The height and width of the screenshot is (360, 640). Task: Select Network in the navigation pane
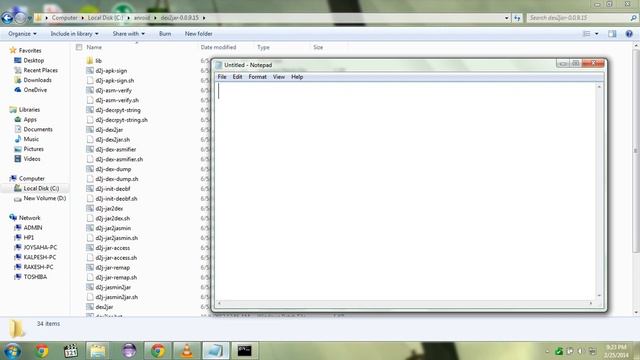pyautogui.click(x=29, y=218)
